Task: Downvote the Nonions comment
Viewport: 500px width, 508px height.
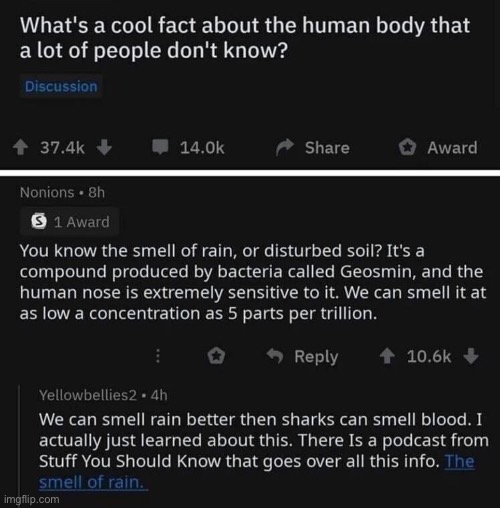Action: (471, 356)
